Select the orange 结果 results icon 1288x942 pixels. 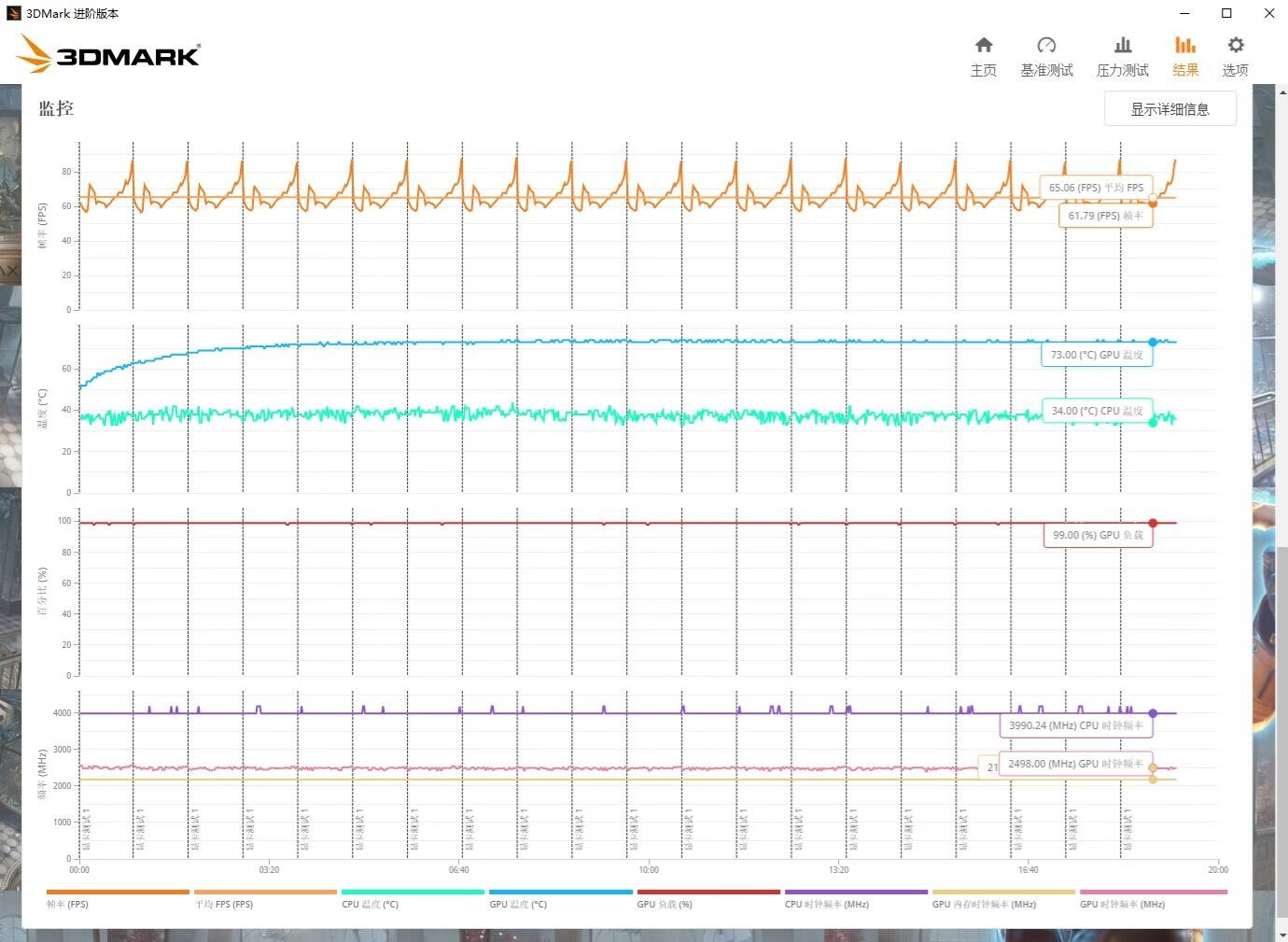point(1185,56)
